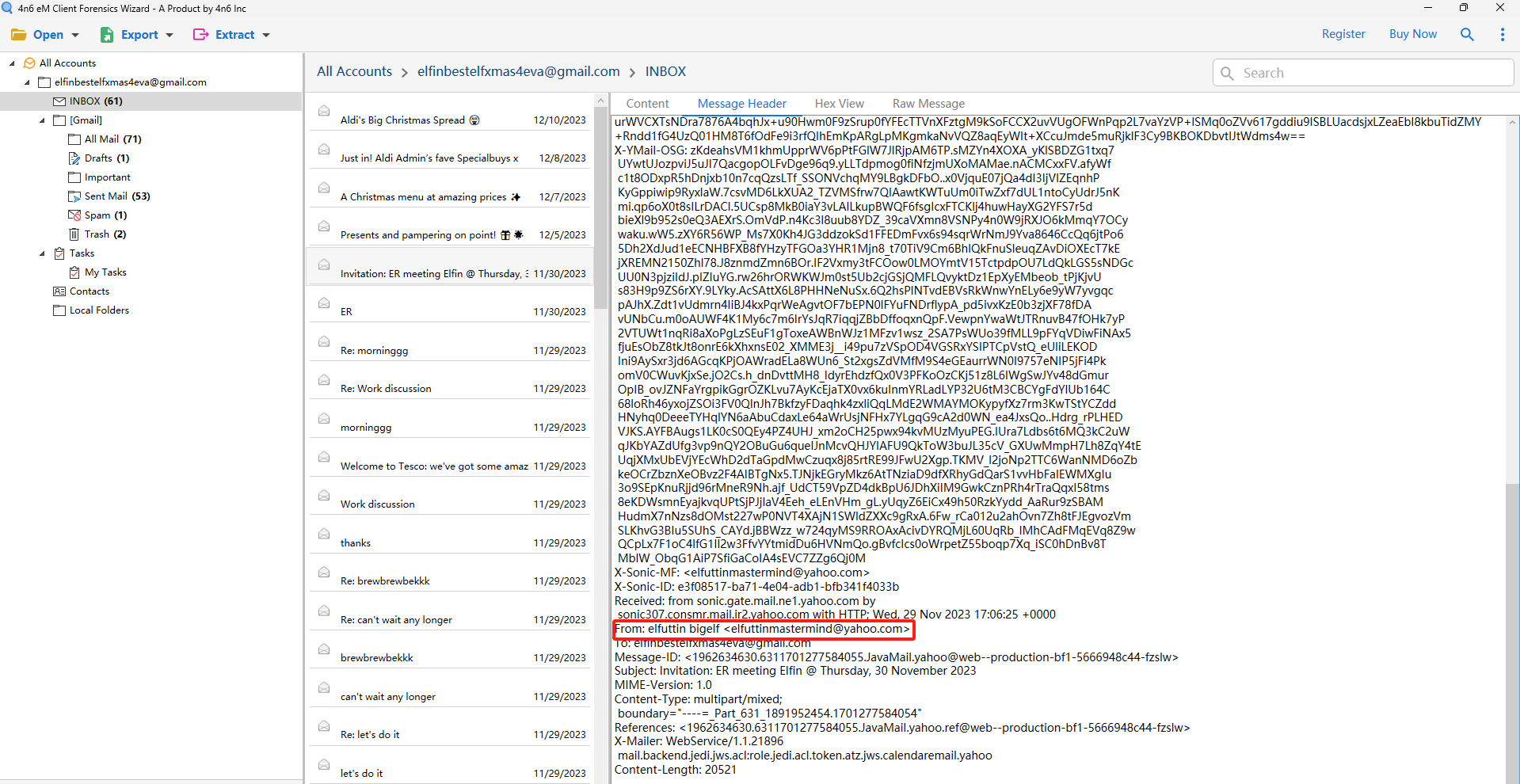The image size is (1520, 784).
Task: Click the email list scroll-up arrow
Action: tap(600, 101)
